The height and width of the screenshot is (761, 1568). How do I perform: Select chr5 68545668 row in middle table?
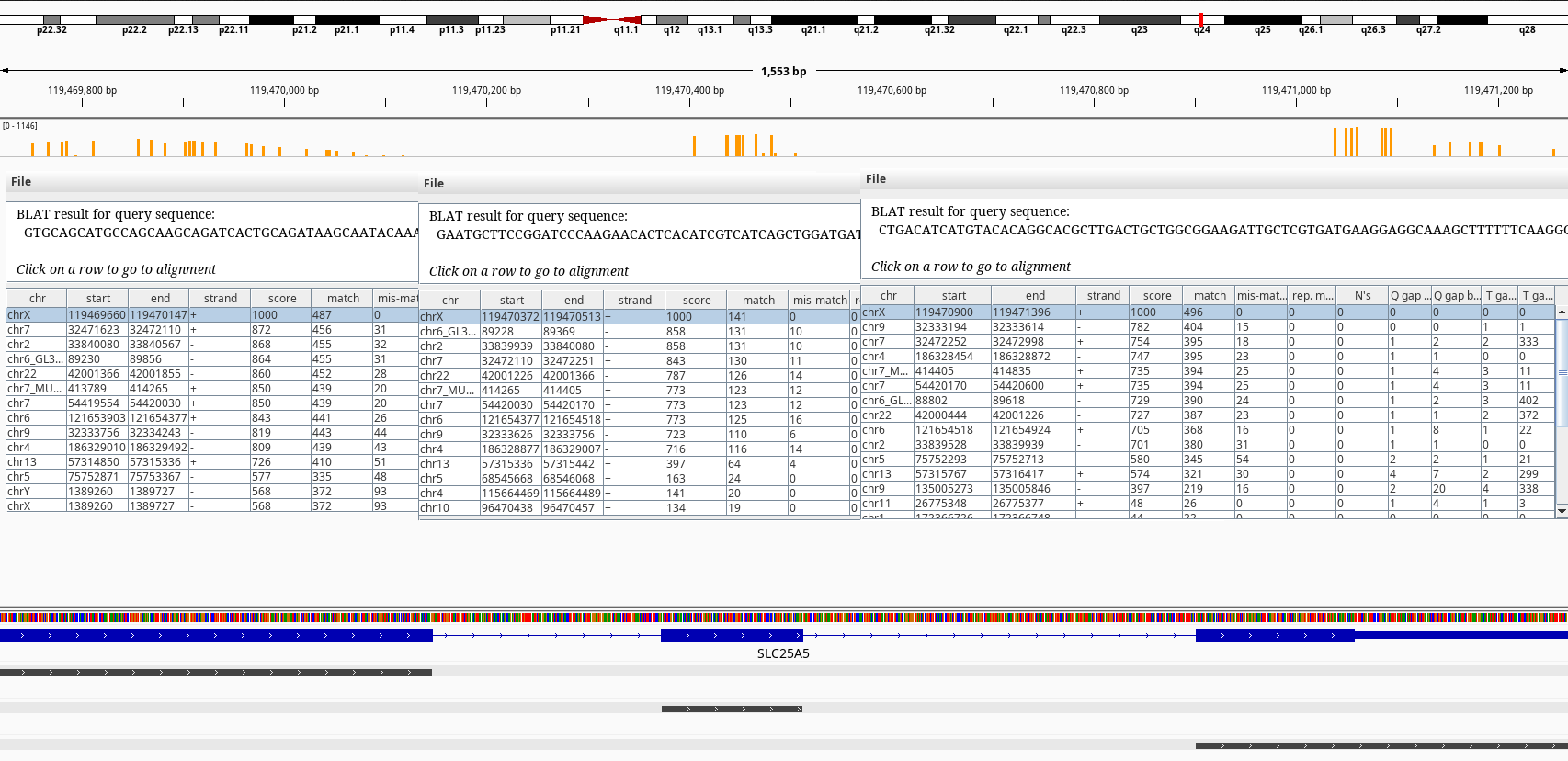[x=639, y=478]
